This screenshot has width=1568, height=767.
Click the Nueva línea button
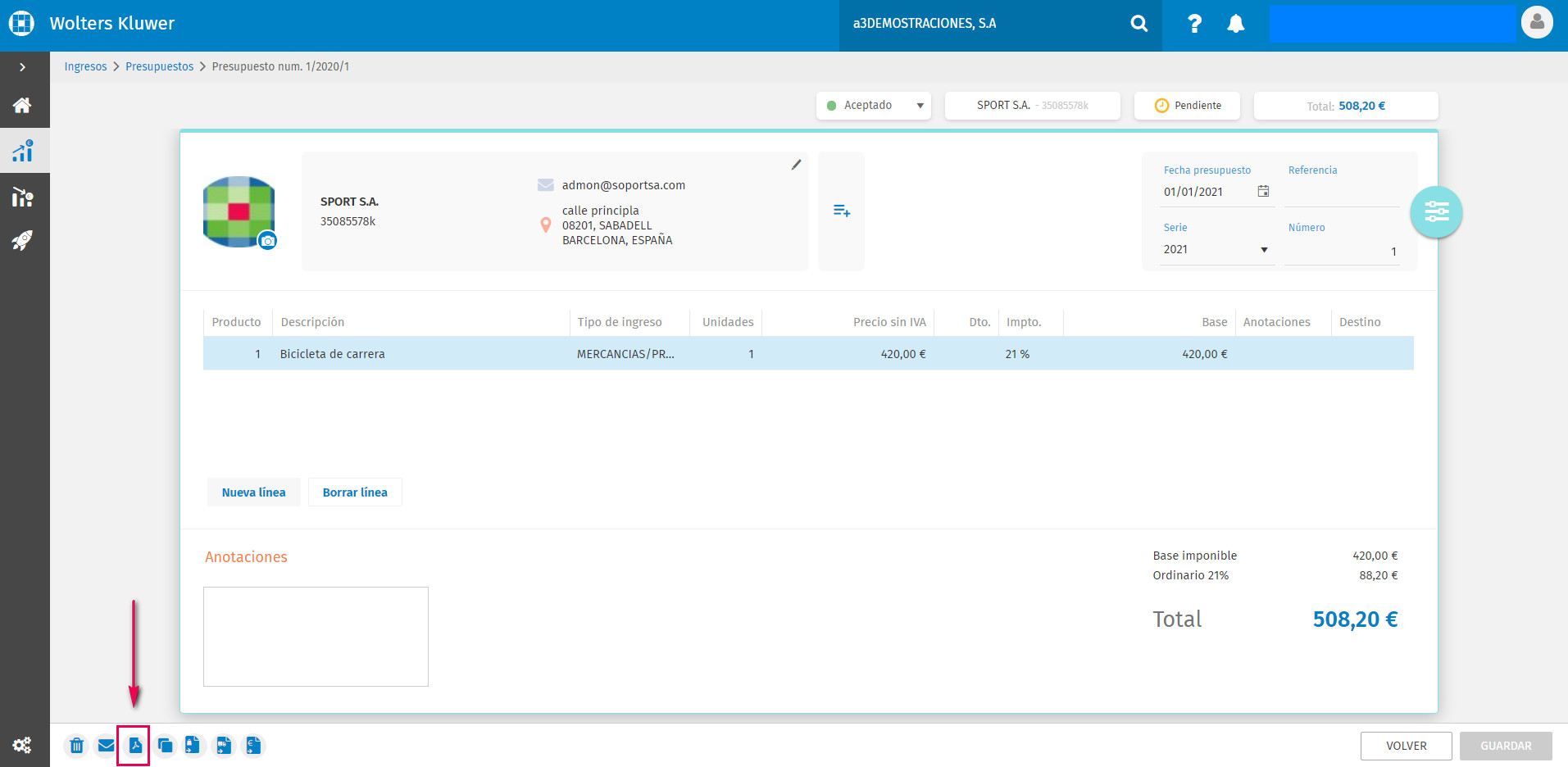tap(253, 492)
